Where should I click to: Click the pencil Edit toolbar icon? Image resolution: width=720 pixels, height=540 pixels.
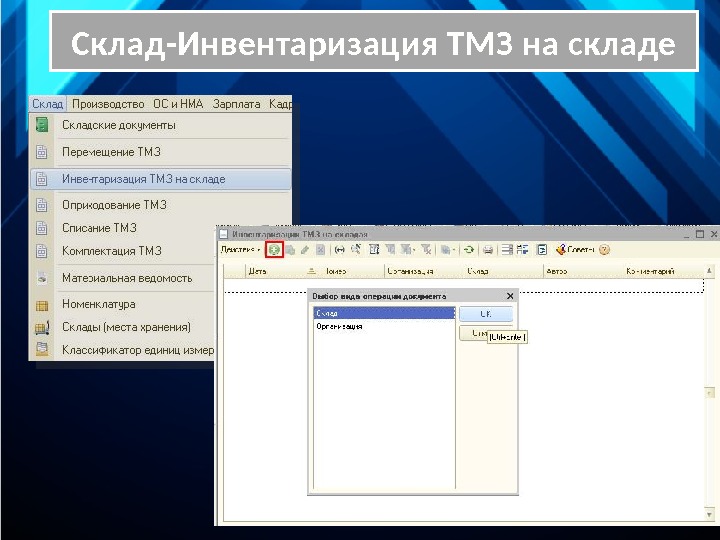(x=305, y=249)
